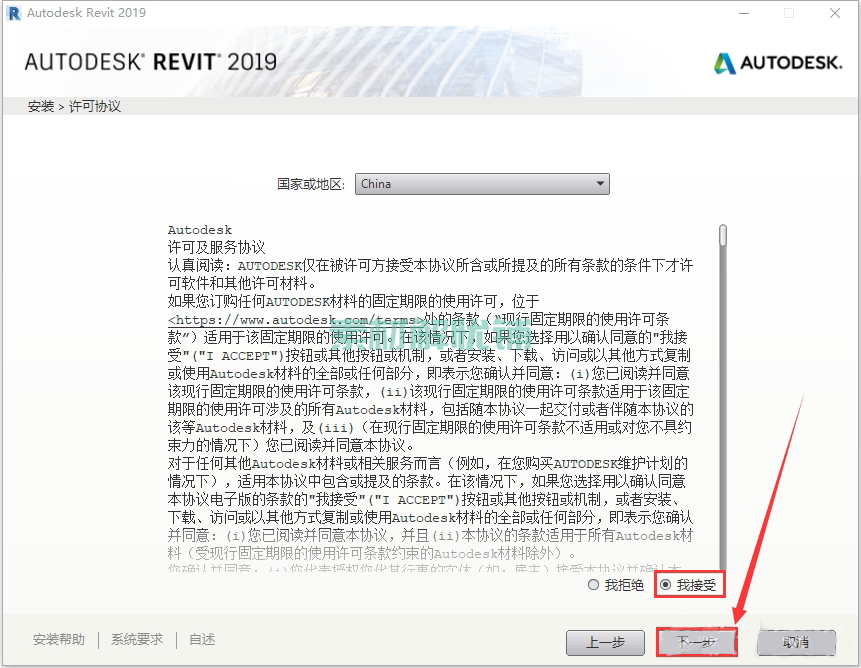This screenshot has height=668, width=861.
Task: Minimize the Revit installer window
Action: tap(744, 13)
